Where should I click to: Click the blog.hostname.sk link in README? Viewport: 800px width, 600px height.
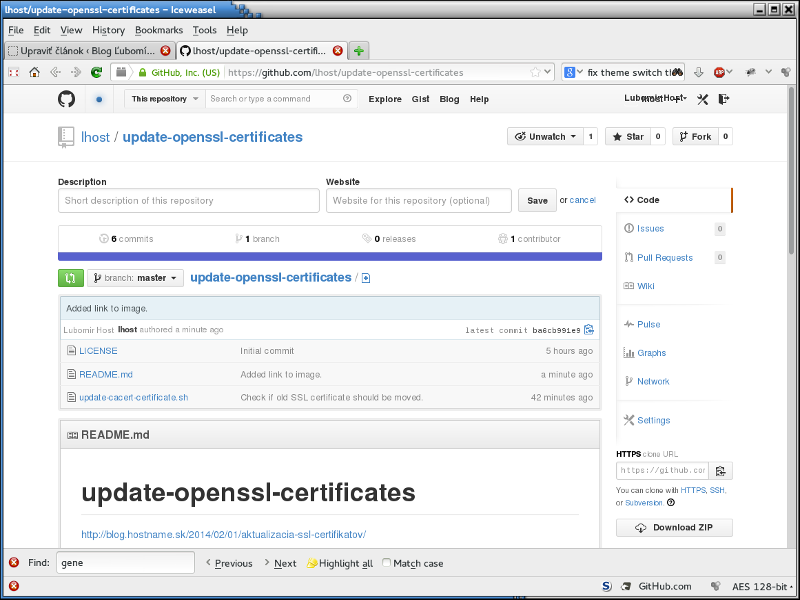coord(223,534)
